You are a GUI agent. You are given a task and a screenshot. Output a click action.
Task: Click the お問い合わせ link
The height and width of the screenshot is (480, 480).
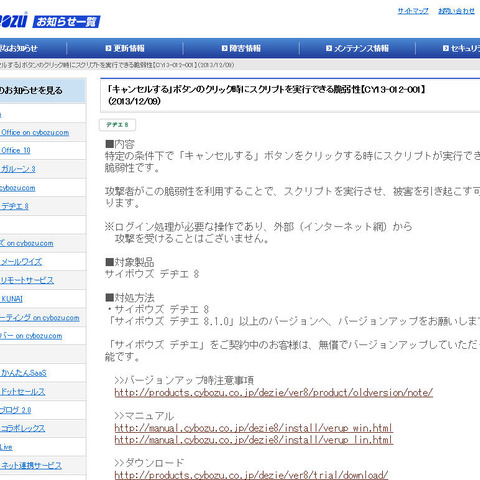click(x=456, y=11)
